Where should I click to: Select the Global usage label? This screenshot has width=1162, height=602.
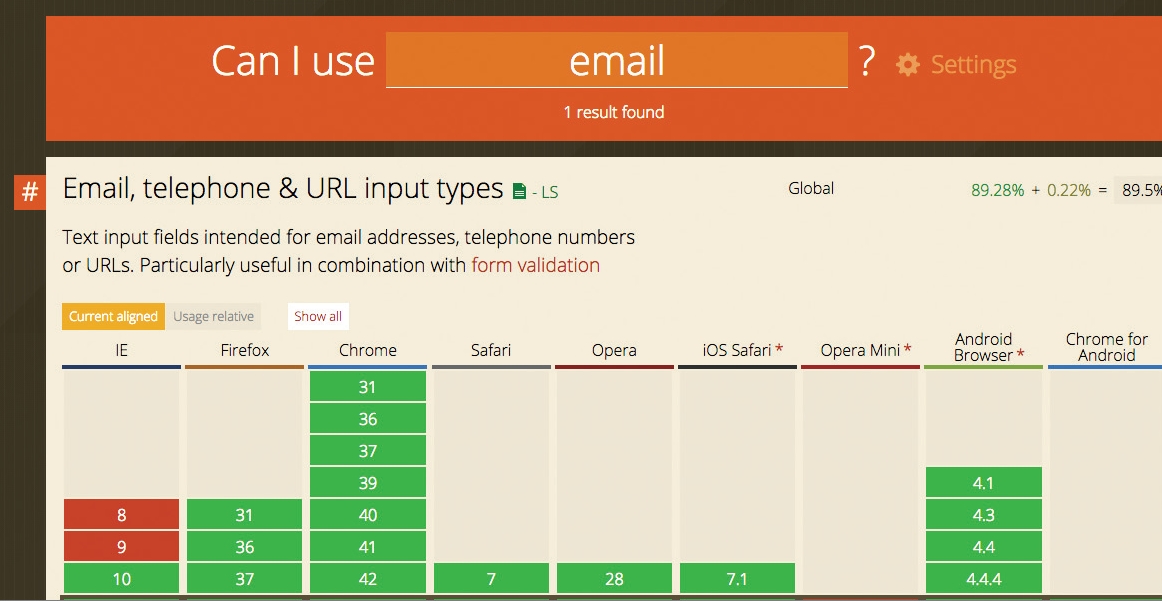(811, 188)
